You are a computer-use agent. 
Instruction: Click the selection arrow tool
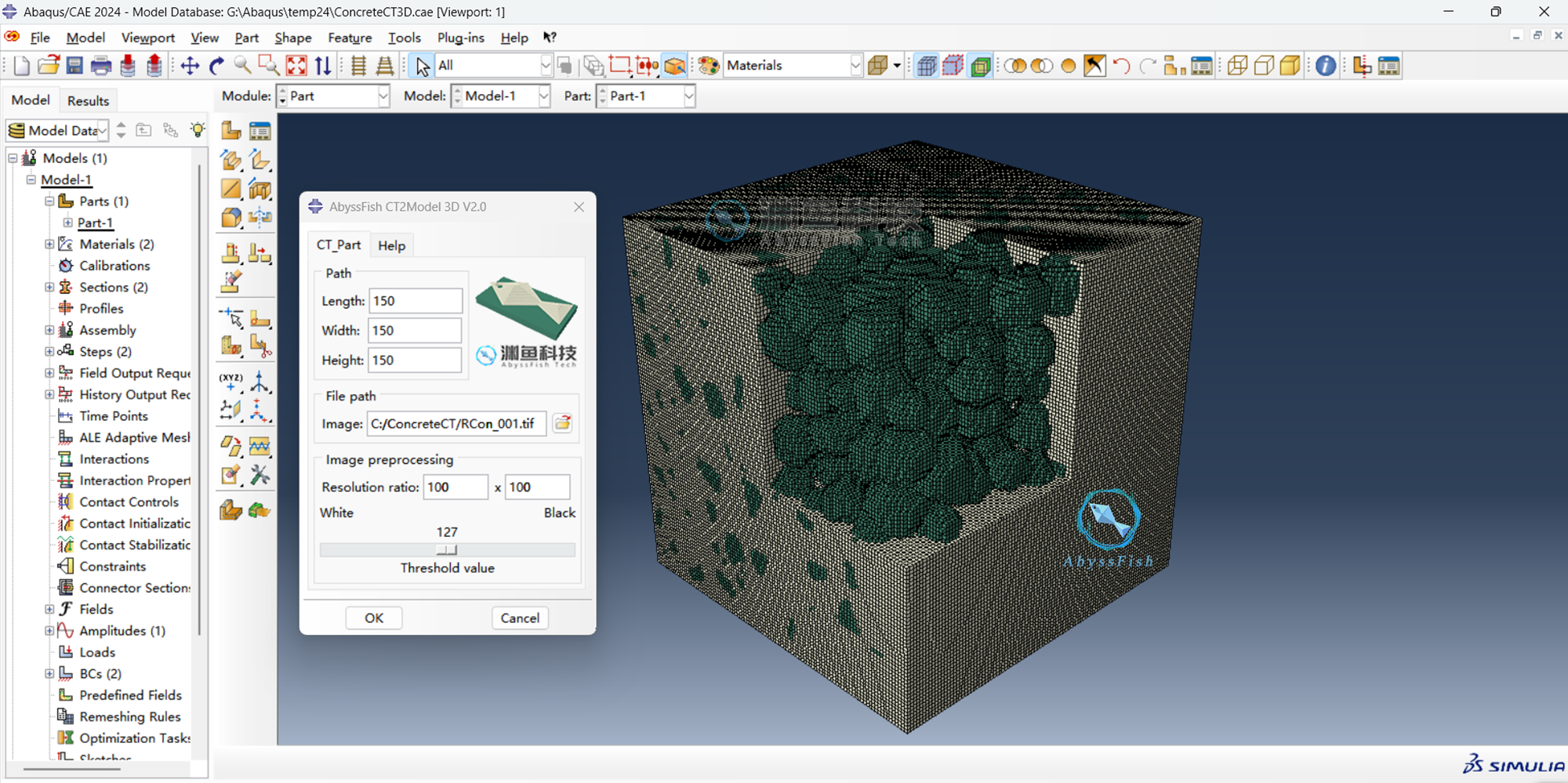click(x=423, y=66)
